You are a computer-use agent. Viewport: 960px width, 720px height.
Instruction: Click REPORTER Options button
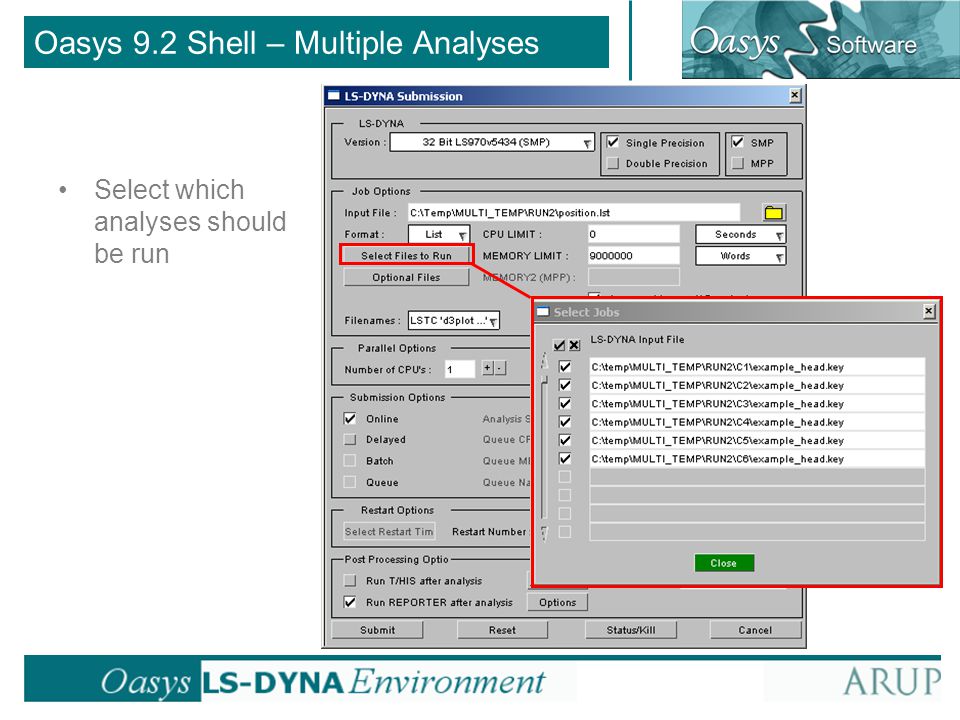pos(557,602)
